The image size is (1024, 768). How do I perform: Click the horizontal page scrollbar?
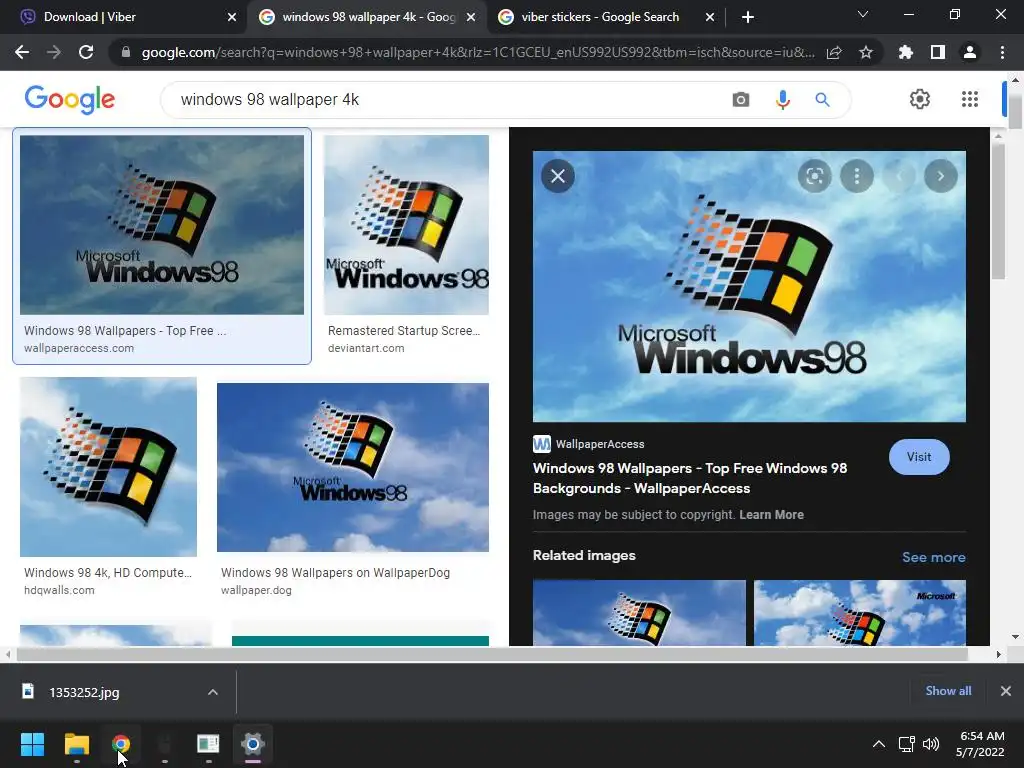click(492, 654)
